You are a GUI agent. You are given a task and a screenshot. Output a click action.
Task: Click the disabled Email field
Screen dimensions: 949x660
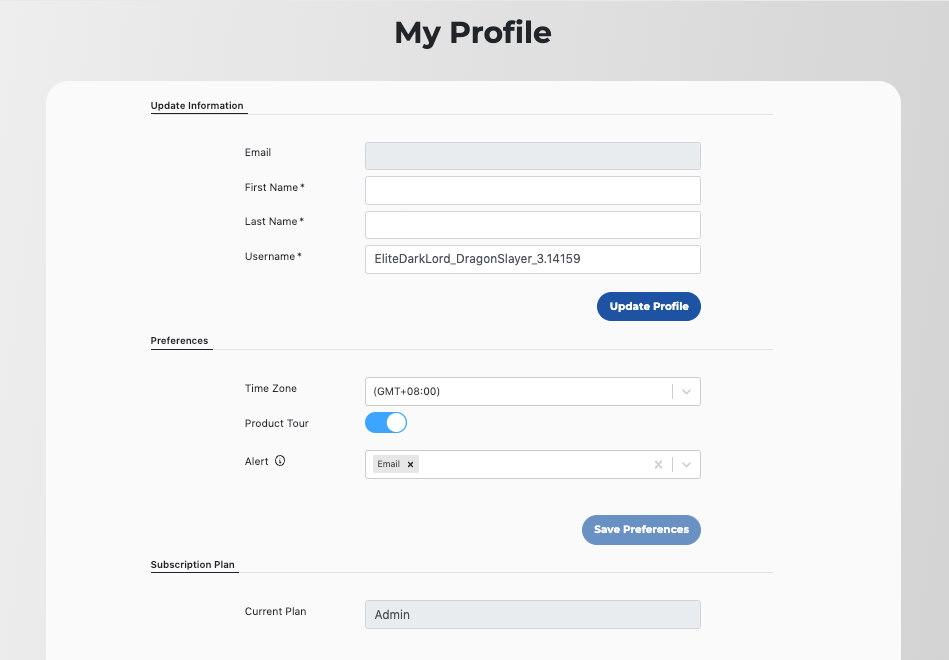532,155
